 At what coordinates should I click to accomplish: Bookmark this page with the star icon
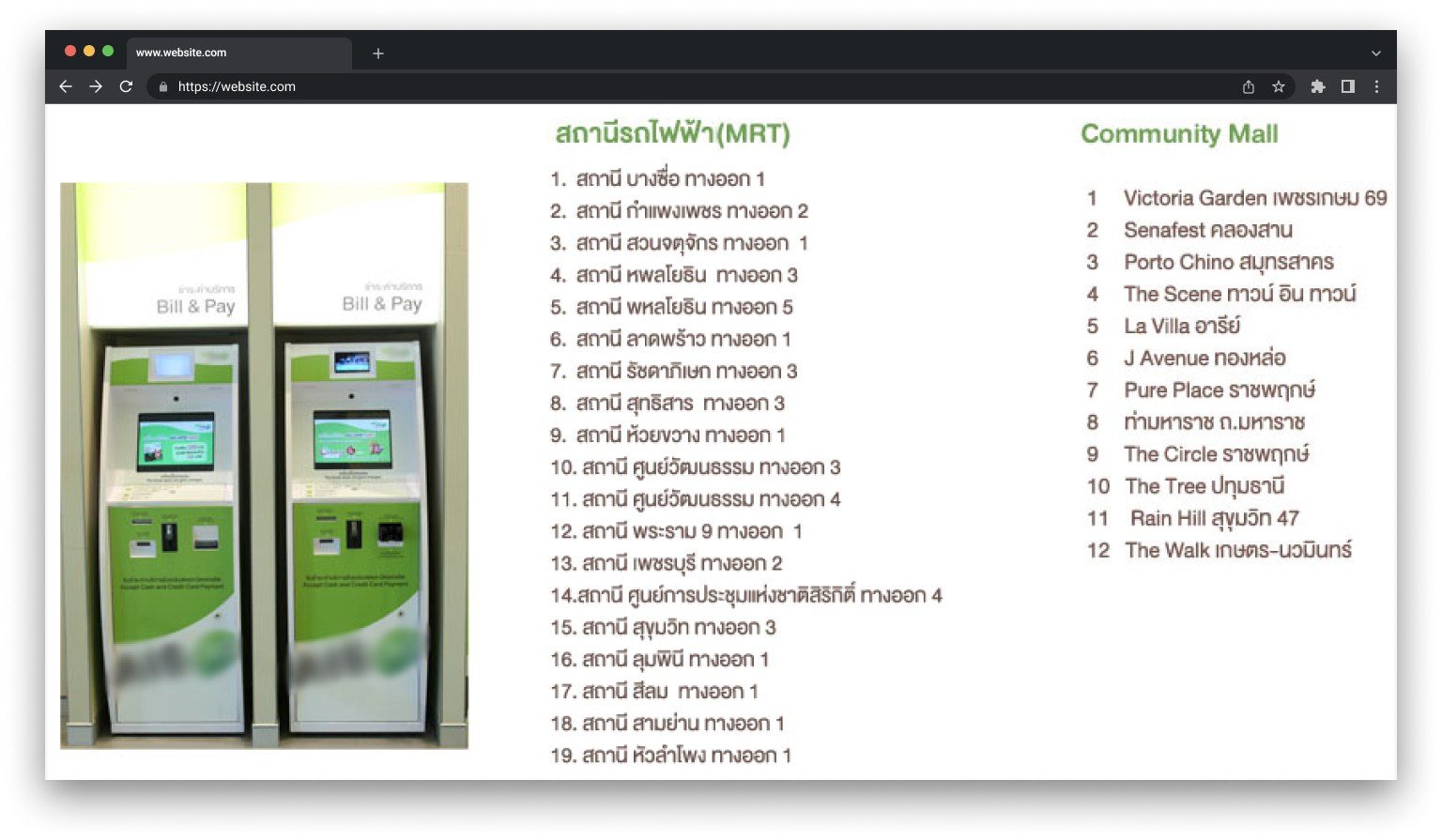click(x=1279, y=86)
